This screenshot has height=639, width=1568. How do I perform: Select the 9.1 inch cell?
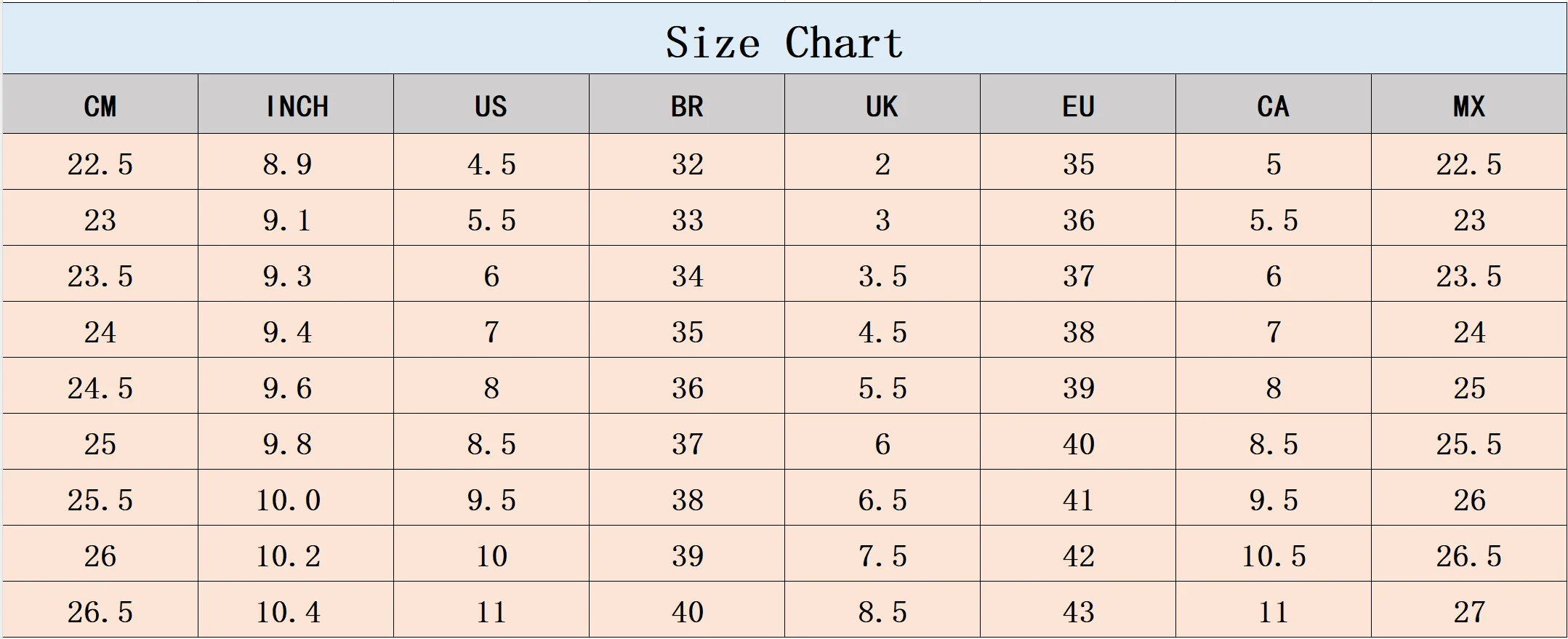click(x=288, y=220)
